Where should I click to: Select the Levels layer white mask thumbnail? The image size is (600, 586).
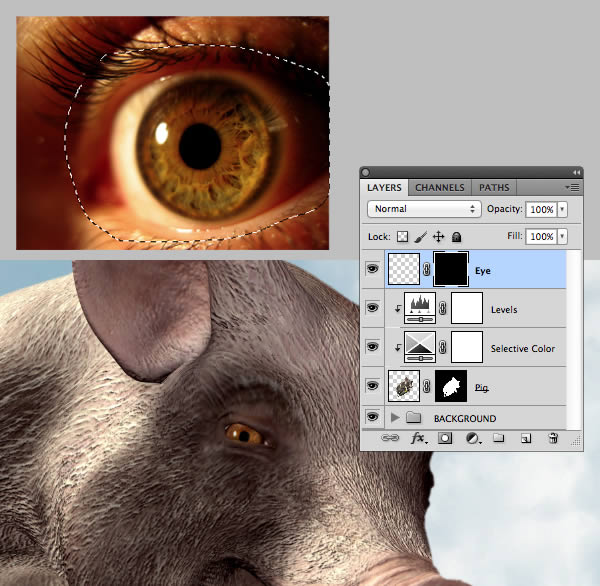pos(467,308)
